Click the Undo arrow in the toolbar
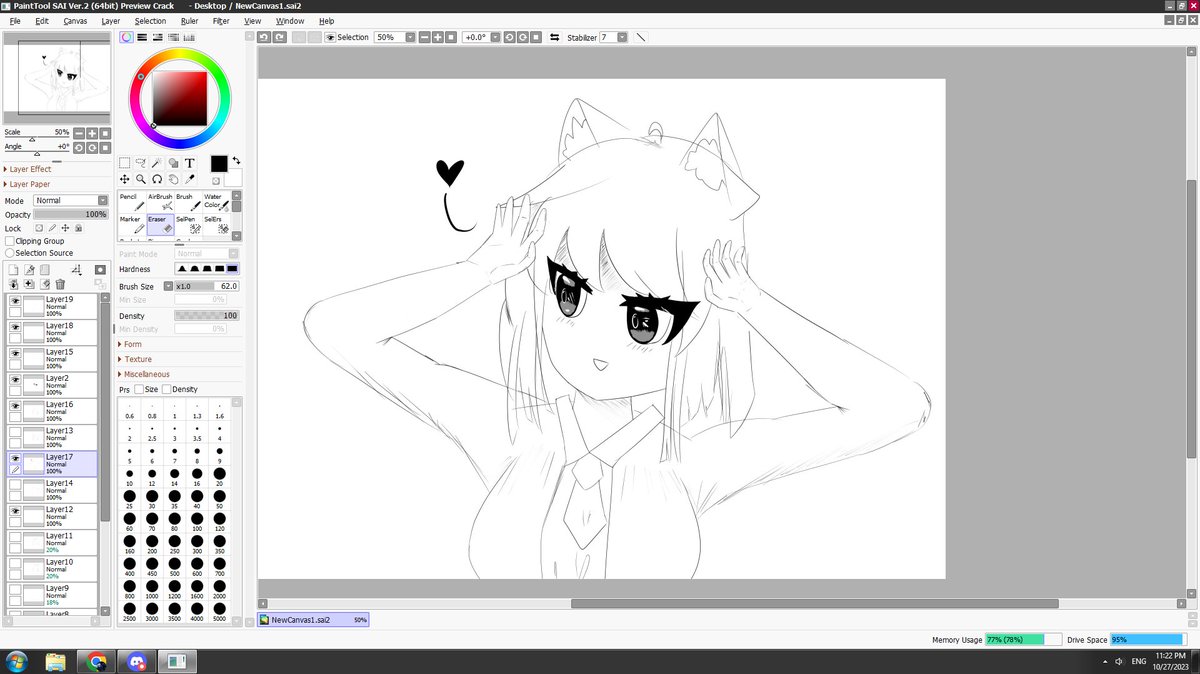 264,37
